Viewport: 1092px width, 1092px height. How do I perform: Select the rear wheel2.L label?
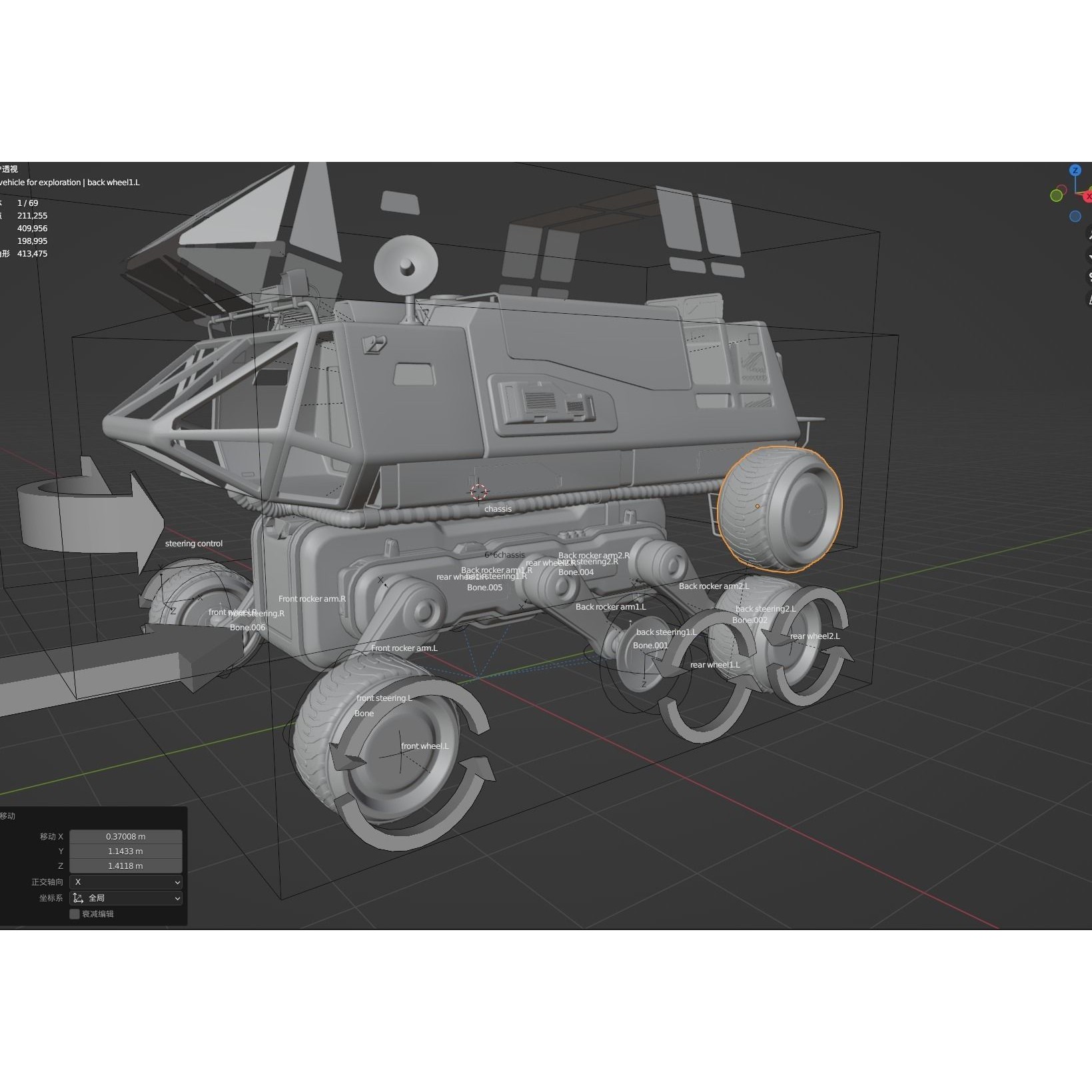(x=816, y=636)
